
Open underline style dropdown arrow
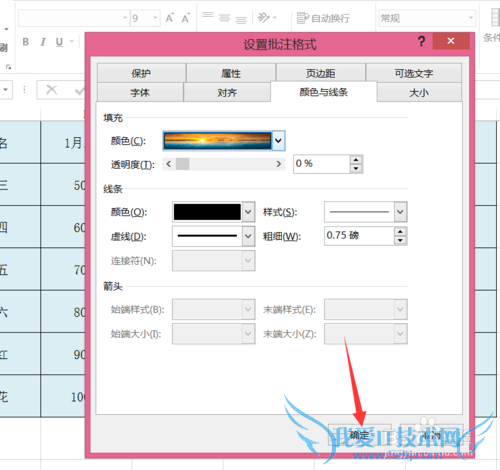[x=72, y=42]
